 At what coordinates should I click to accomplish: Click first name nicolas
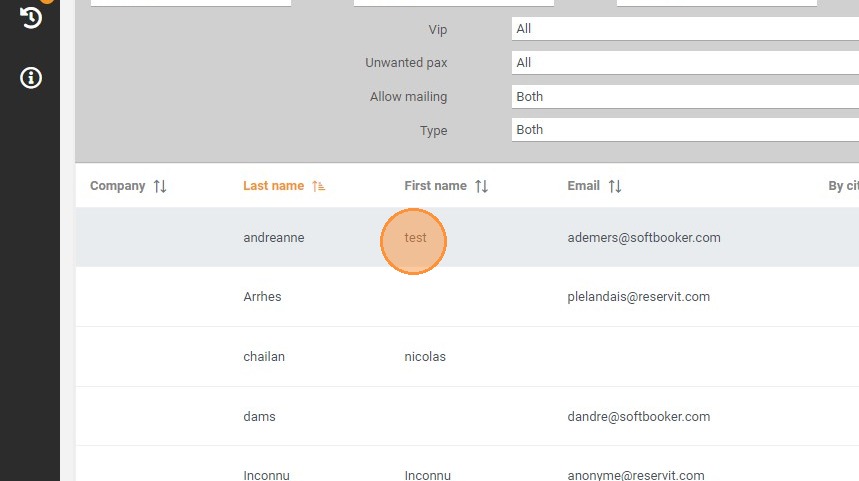click(x=425, y=357)
